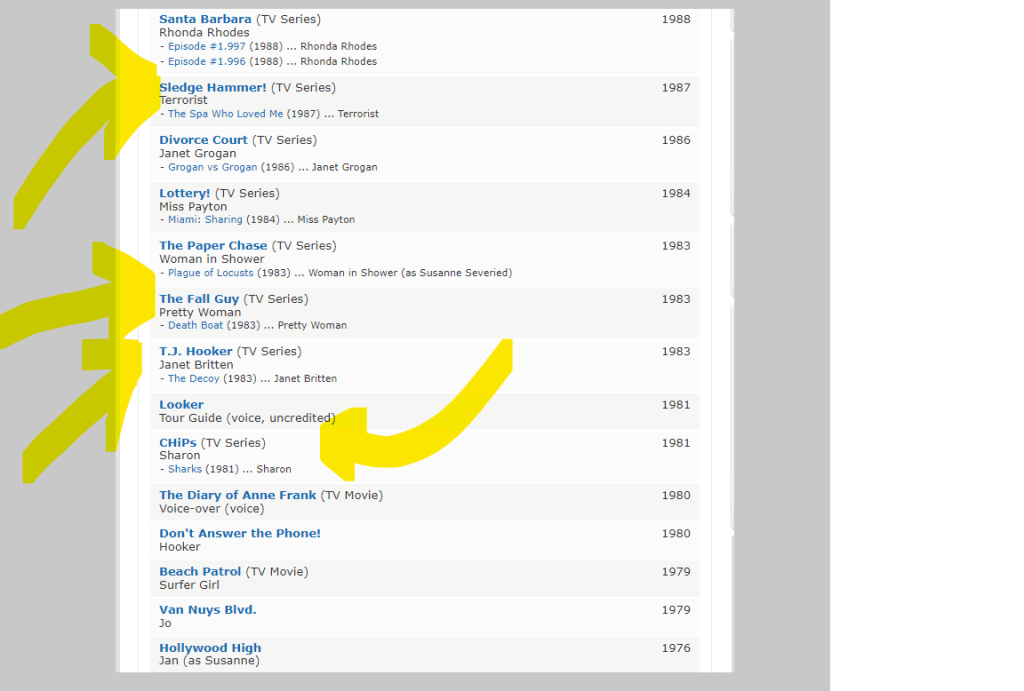Open the Looker film page
Viewport: 1024px width, 691px height.
click(x=181, y=405)
